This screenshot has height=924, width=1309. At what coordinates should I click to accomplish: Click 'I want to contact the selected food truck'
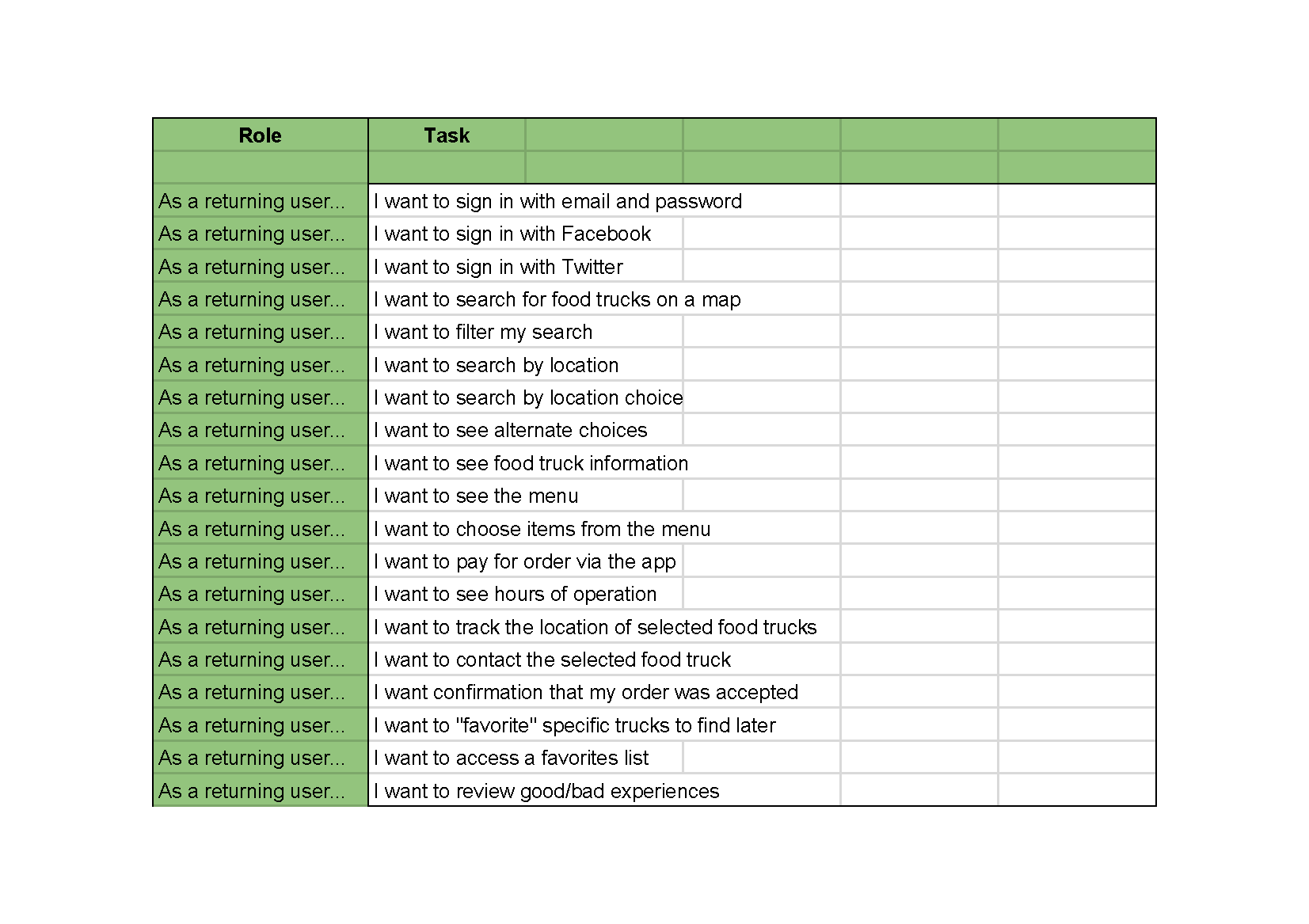[604, 660]
